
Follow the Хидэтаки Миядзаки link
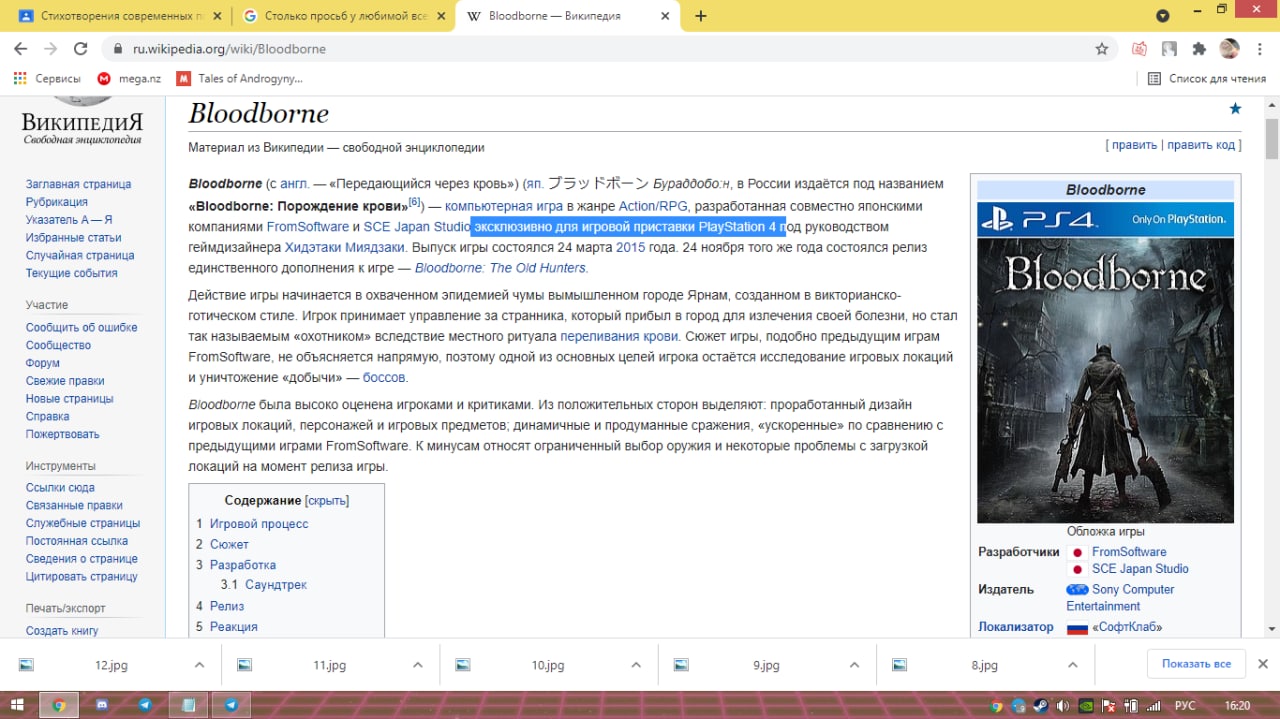345,247
